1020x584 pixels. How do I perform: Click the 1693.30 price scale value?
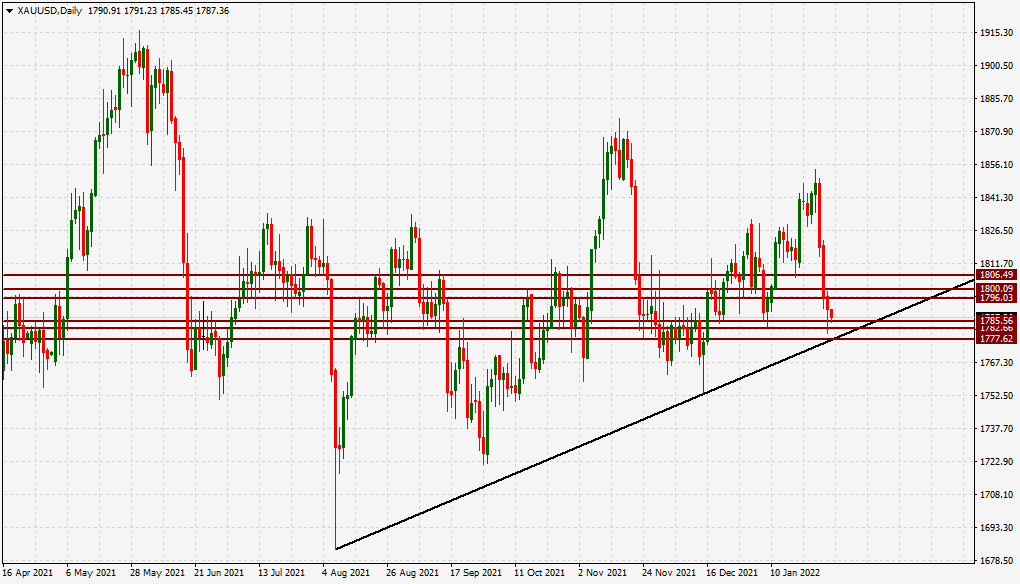996,527
